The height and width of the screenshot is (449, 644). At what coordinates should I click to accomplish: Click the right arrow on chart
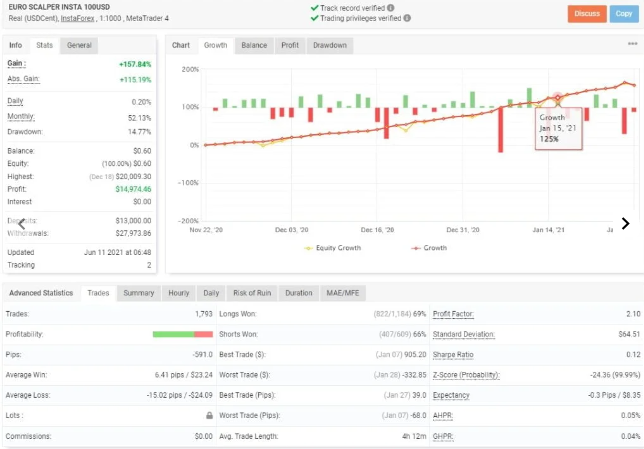click(x=625, y=223)
